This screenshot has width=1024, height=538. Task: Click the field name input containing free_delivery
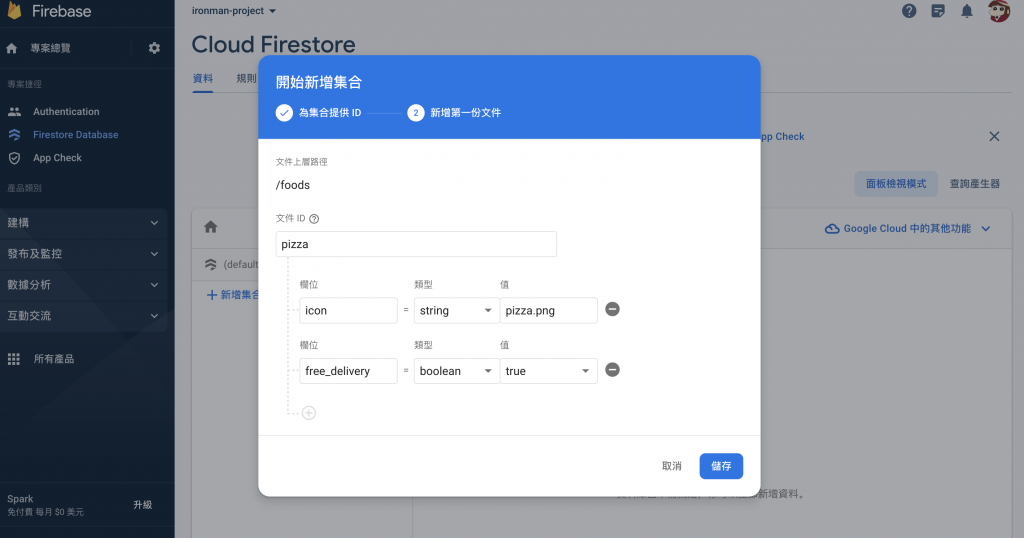[x=348, y=371]
